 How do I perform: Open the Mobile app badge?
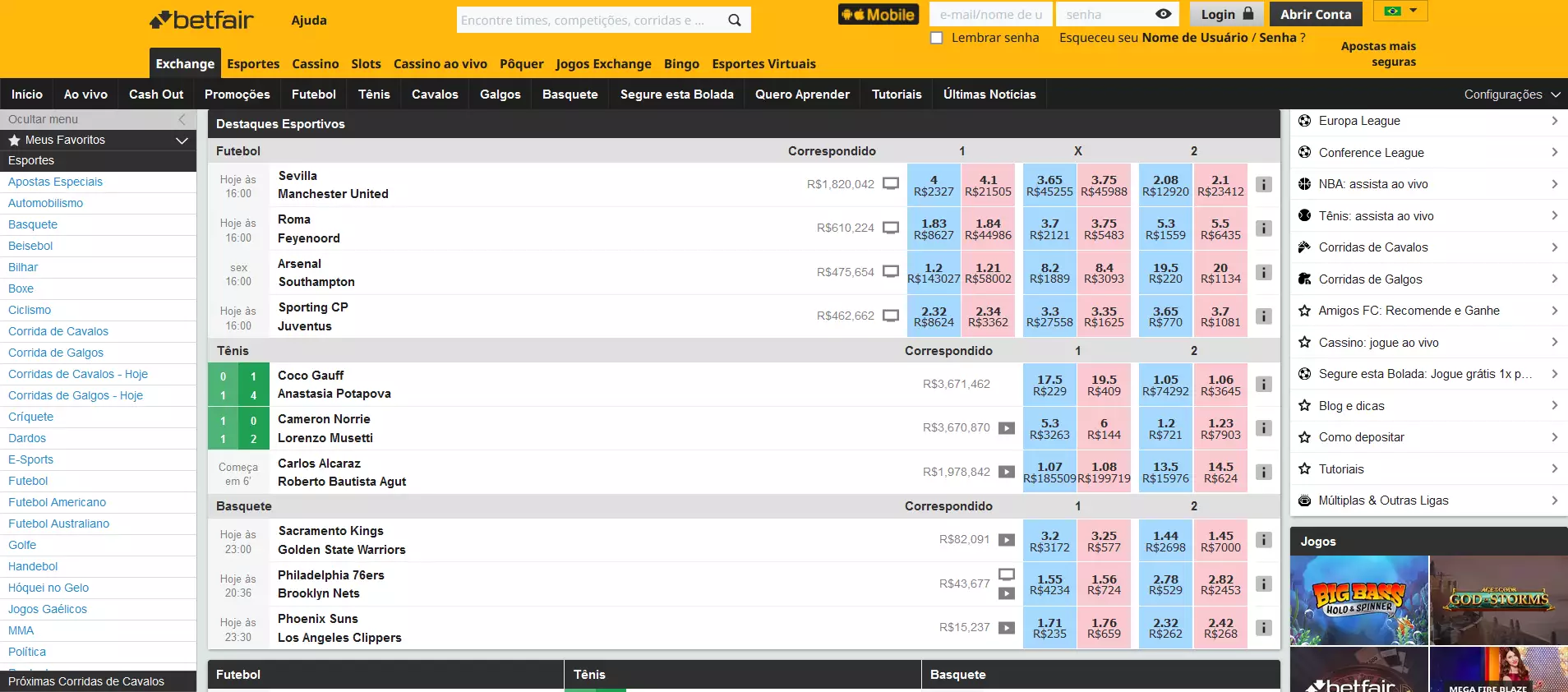pyautogui.click(x=878, y=15)
